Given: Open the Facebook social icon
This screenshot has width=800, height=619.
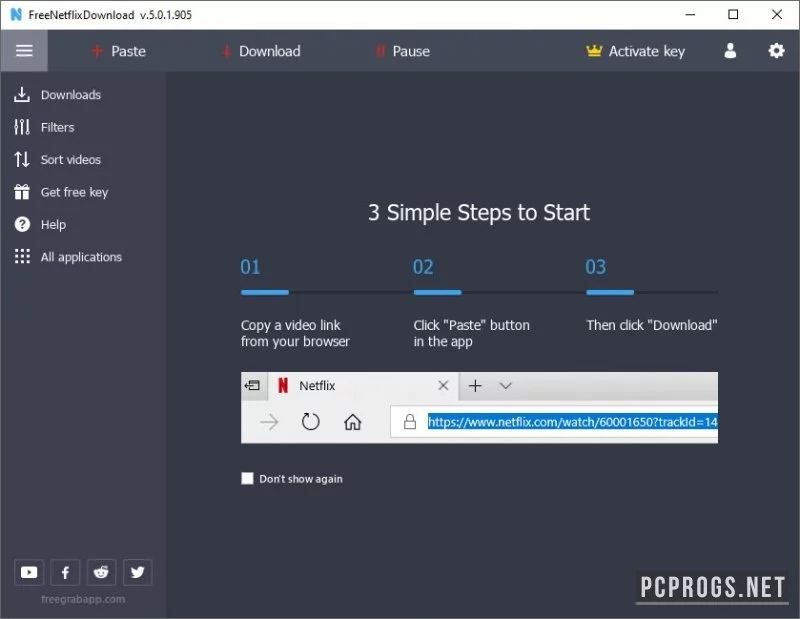Looking at the screenshot, I should (x=65, y=572).
